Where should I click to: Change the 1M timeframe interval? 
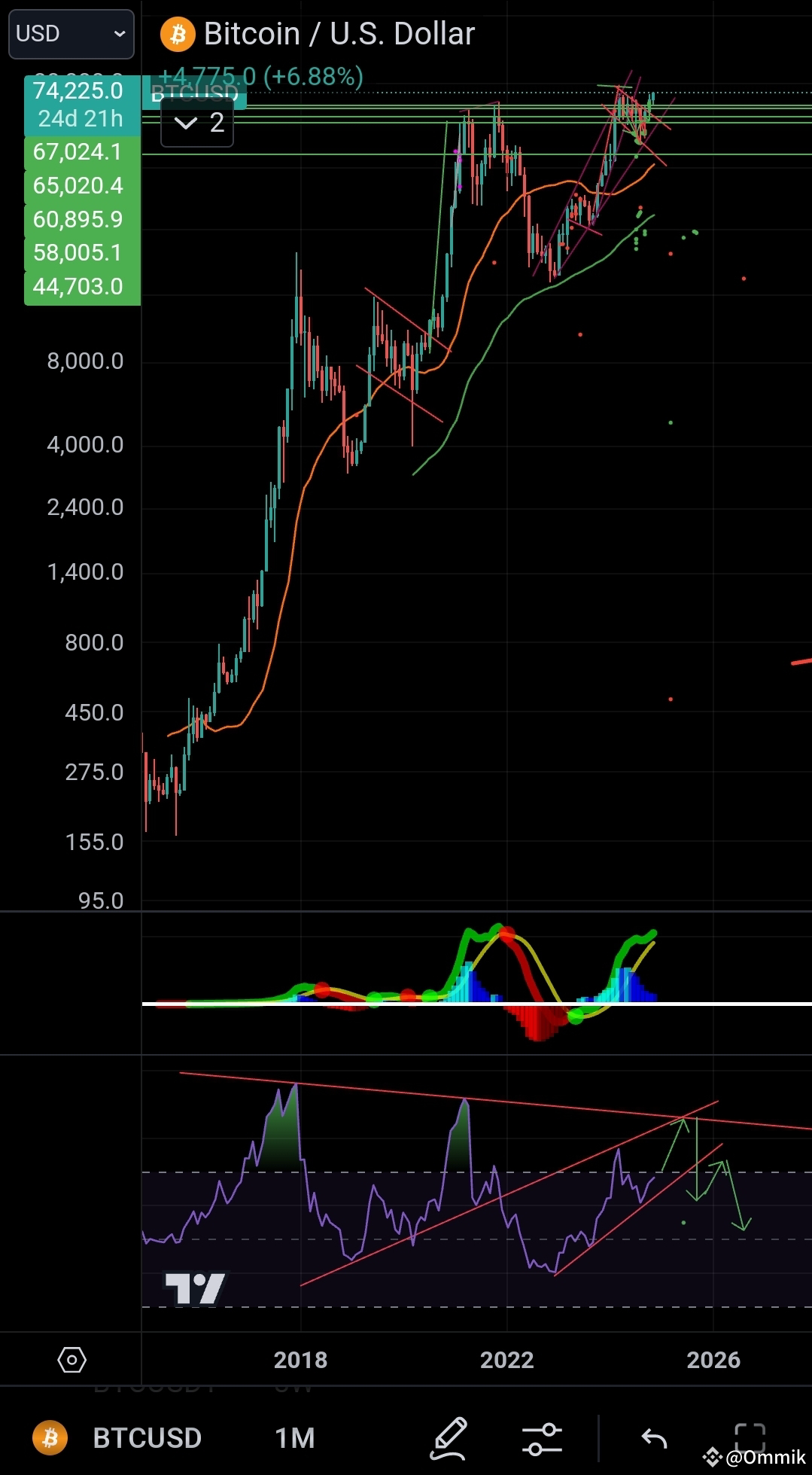point(294,1438)
